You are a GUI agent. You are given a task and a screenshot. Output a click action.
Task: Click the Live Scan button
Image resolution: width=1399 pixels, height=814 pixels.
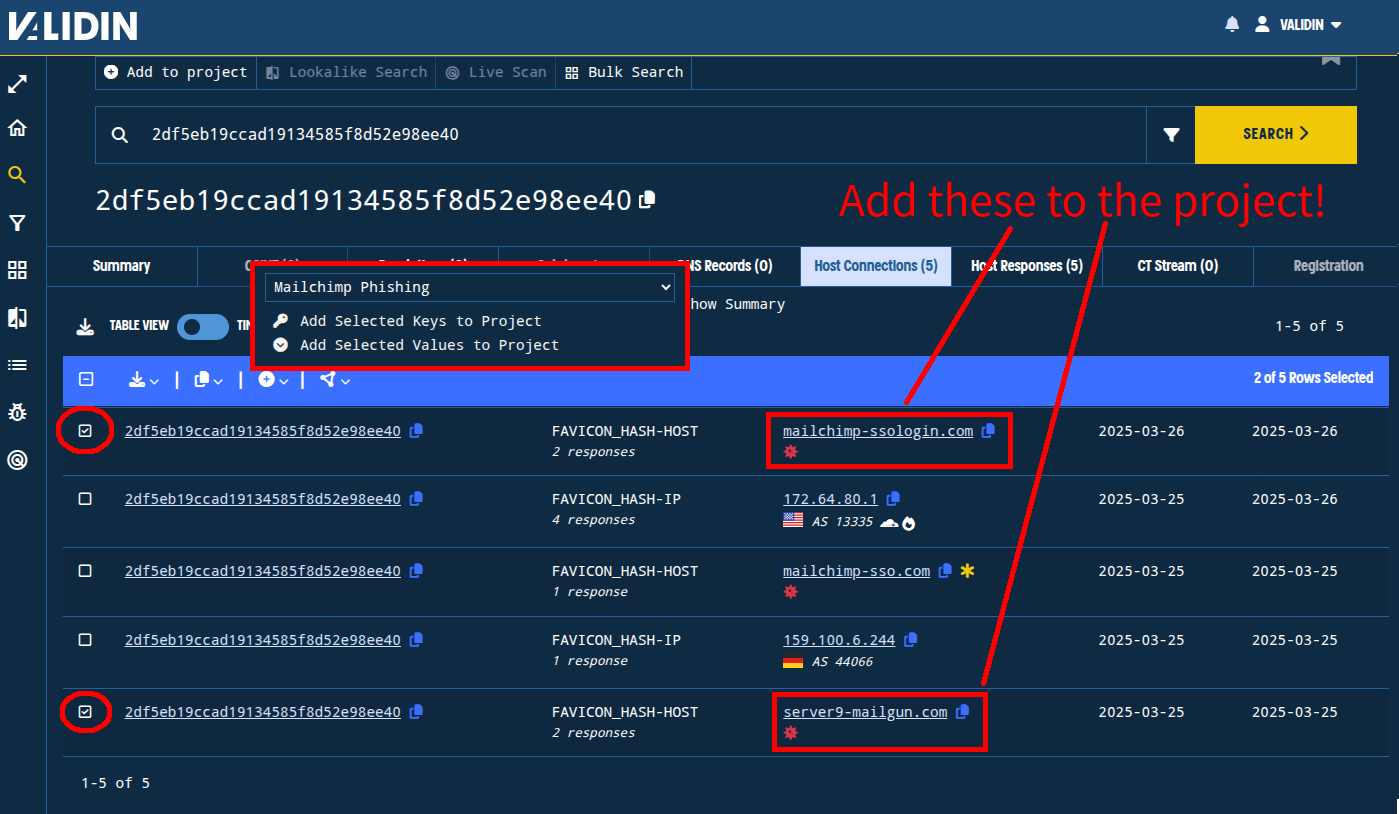pyautogui.click(x=496, y=72)
